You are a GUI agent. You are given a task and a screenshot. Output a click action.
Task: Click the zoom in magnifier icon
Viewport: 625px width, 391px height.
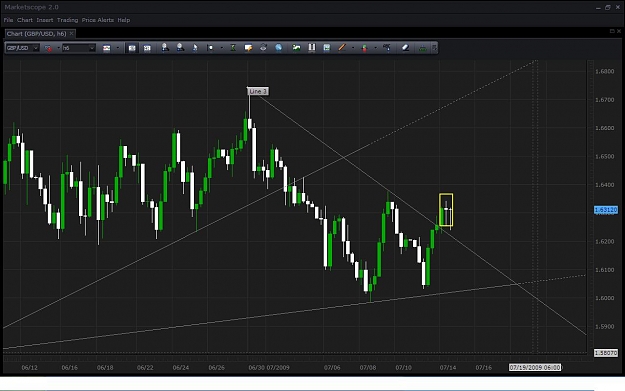tap(165, 47)
